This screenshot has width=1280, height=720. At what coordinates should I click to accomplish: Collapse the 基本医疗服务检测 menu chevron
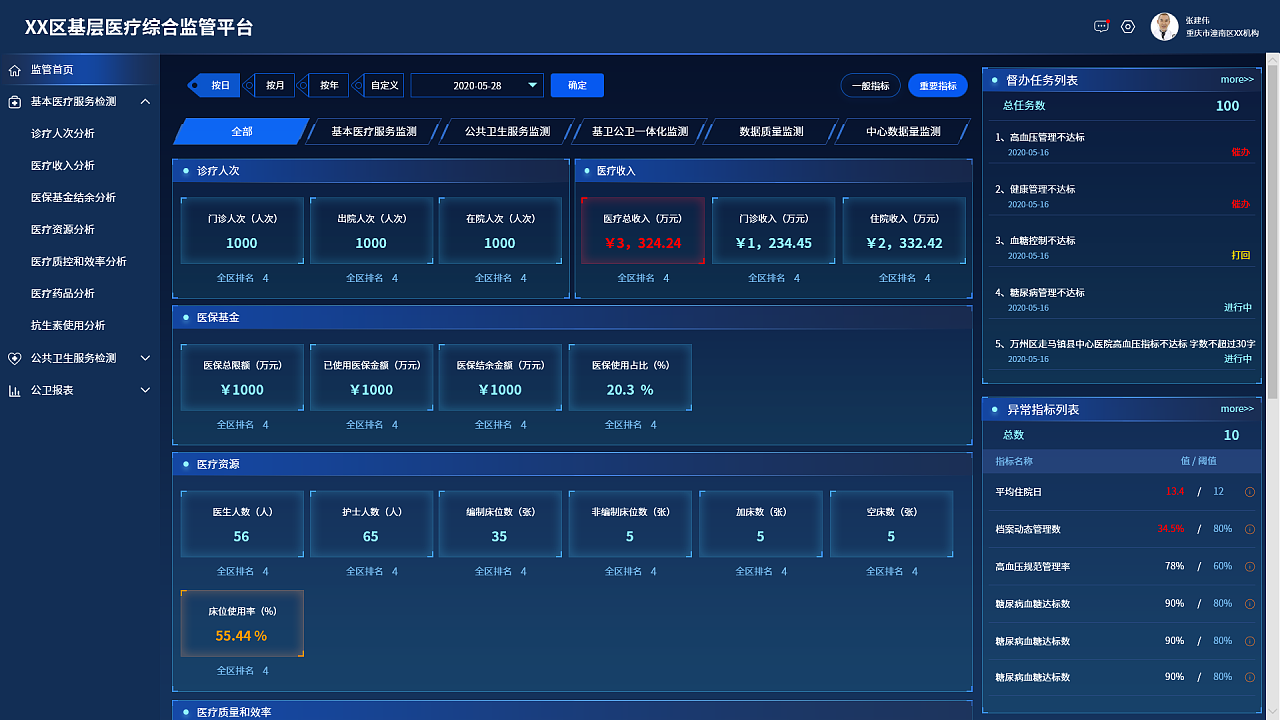pos(145,102)
